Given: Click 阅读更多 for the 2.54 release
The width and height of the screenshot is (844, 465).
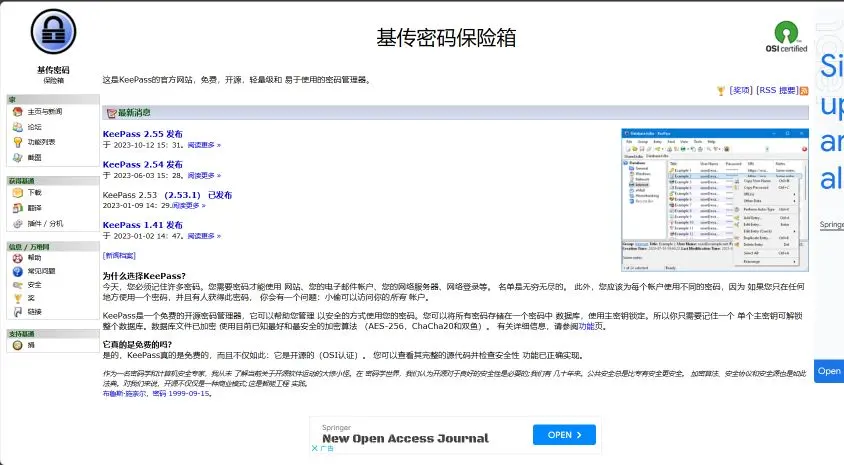Looking at the screenshot, I should (204, 175).
